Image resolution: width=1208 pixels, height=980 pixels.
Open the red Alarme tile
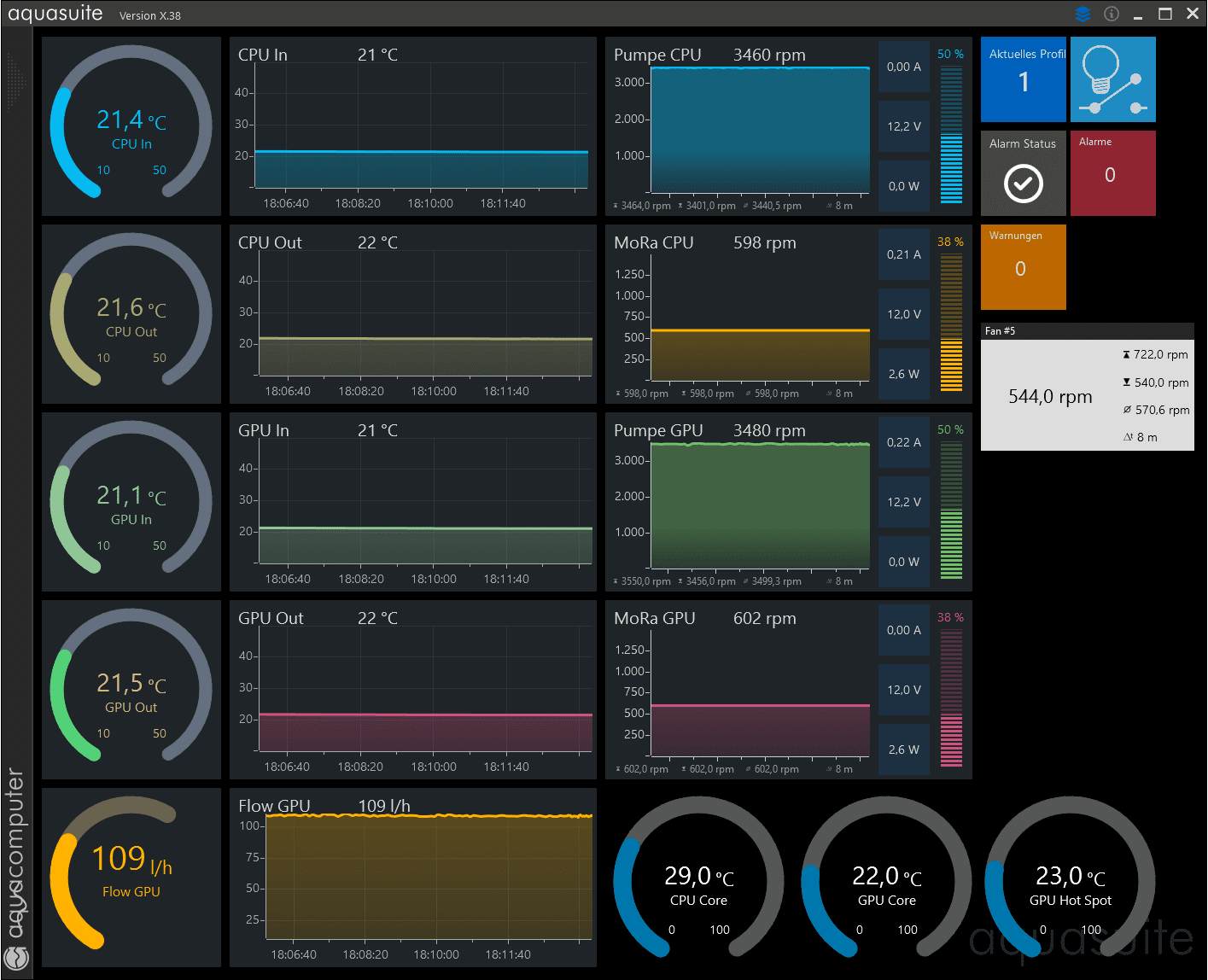pos(1112,173)
